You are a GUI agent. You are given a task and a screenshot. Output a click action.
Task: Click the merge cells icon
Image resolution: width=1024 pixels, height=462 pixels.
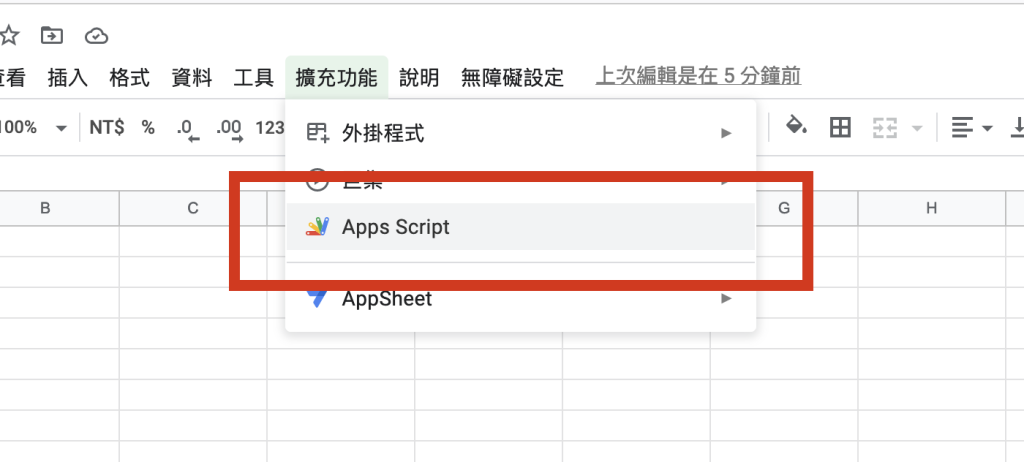coord(885,127)
